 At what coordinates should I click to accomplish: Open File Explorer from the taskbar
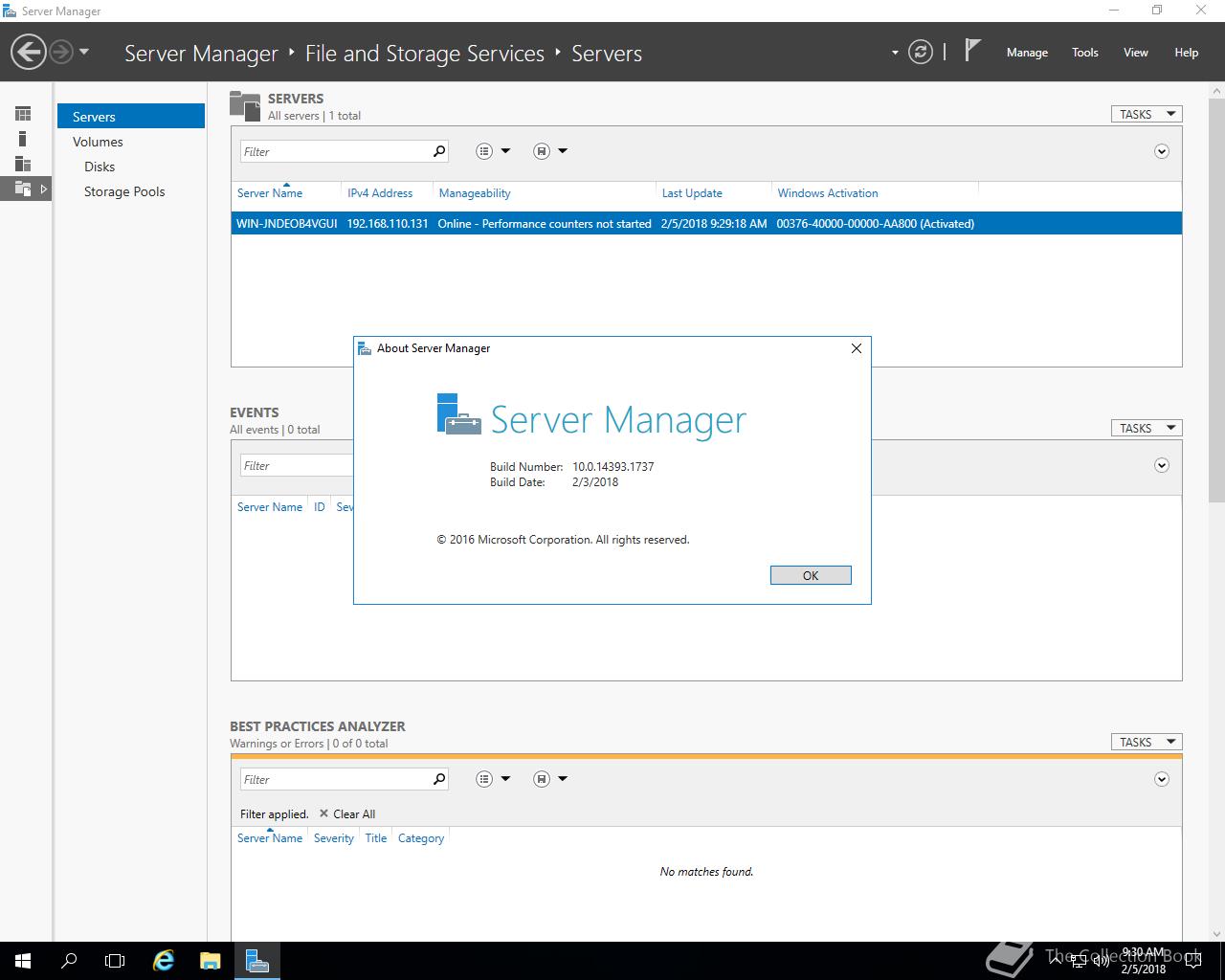coord(211,960)
